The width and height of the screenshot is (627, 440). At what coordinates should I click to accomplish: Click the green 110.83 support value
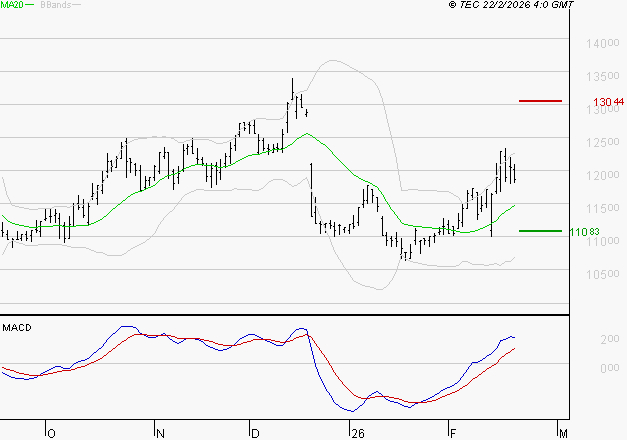(x=584, y=232)
